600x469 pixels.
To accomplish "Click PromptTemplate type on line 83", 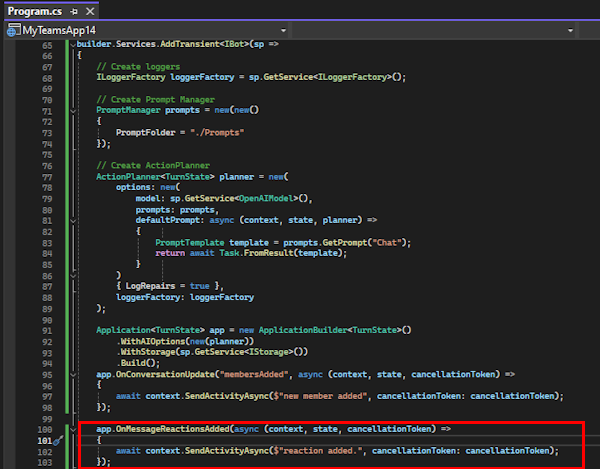I will (189, 243).
